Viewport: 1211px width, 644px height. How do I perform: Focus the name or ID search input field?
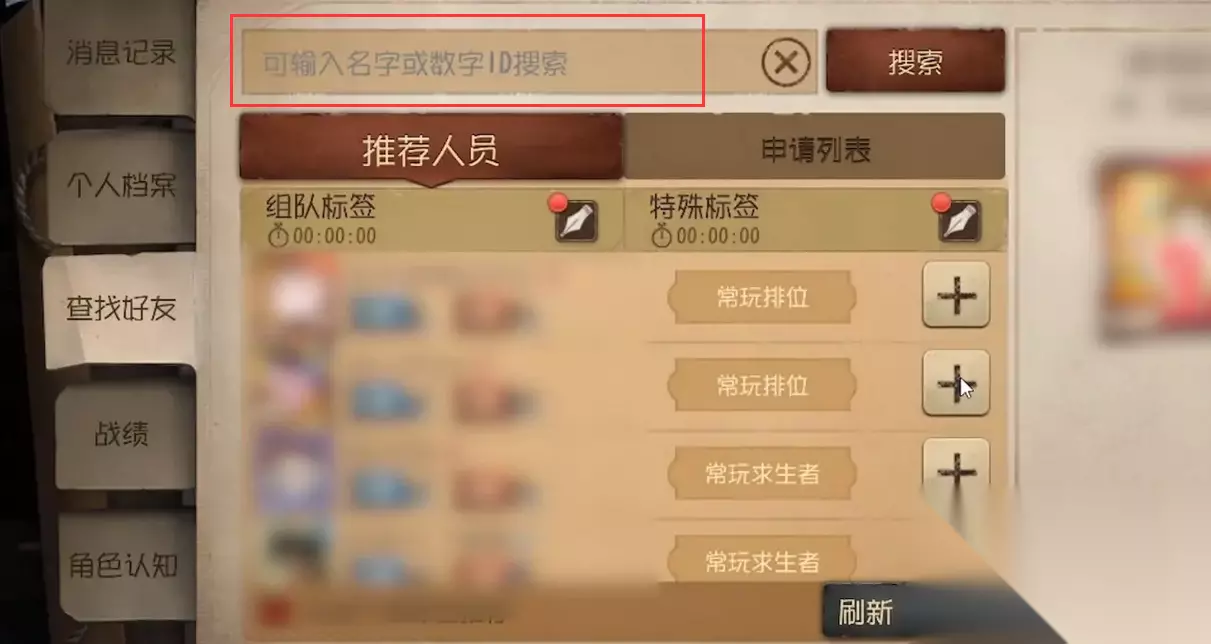[x=495, y=62]
